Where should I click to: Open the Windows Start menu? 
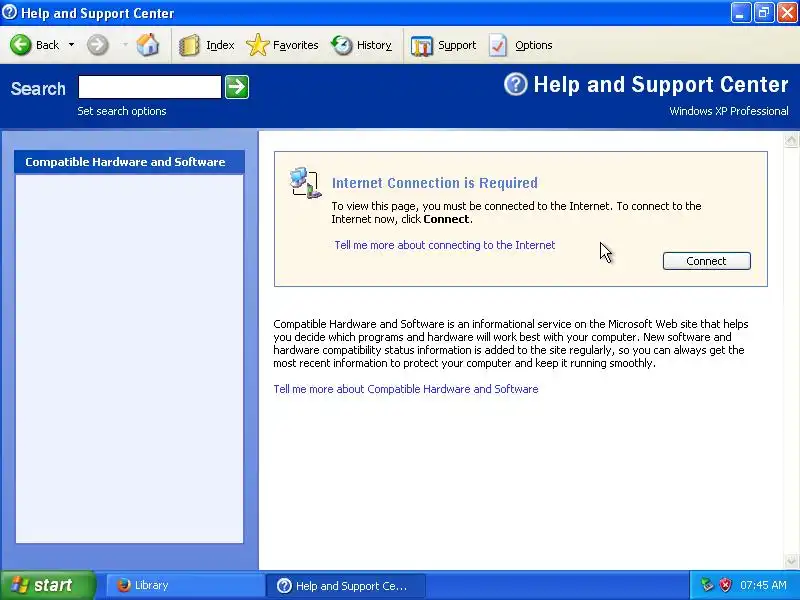(x=48, y=585)
